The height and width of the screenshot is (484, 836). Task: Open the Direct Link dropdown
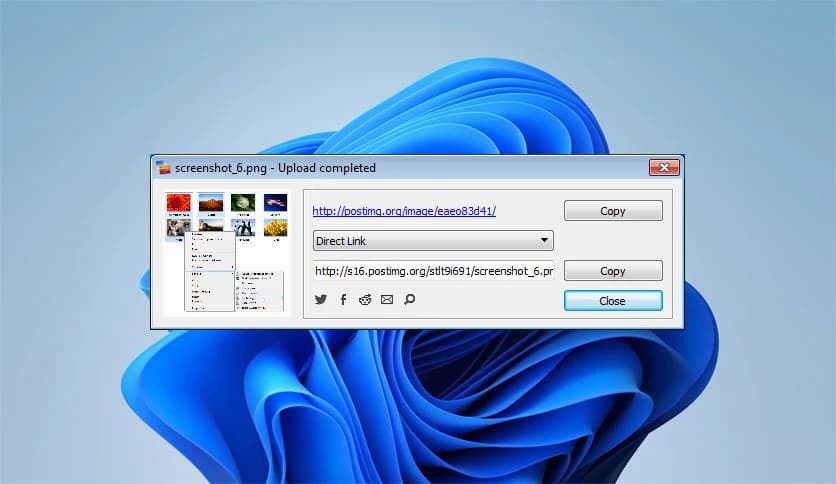pyautogui.click(x=433, y=241)
